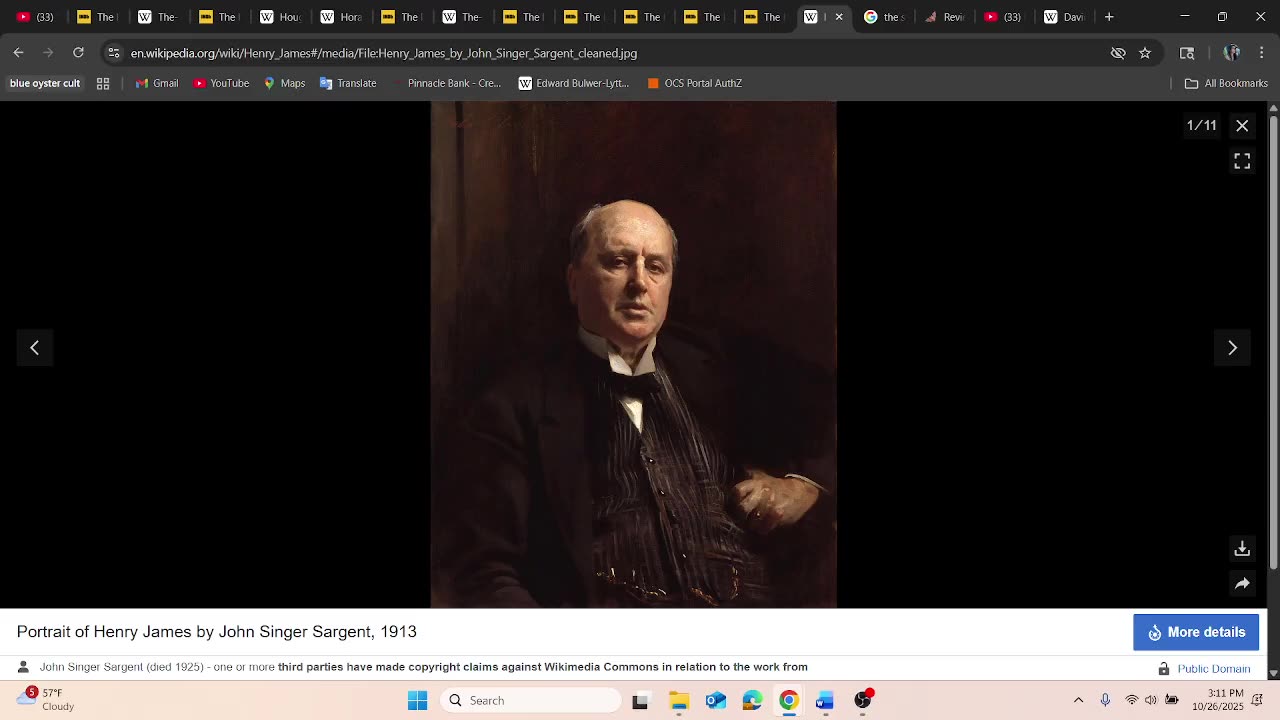The width and height of the screenshot is (1280, 720).
Task: Open the Chrome profile avatar
Action: tap(1232, 53)
